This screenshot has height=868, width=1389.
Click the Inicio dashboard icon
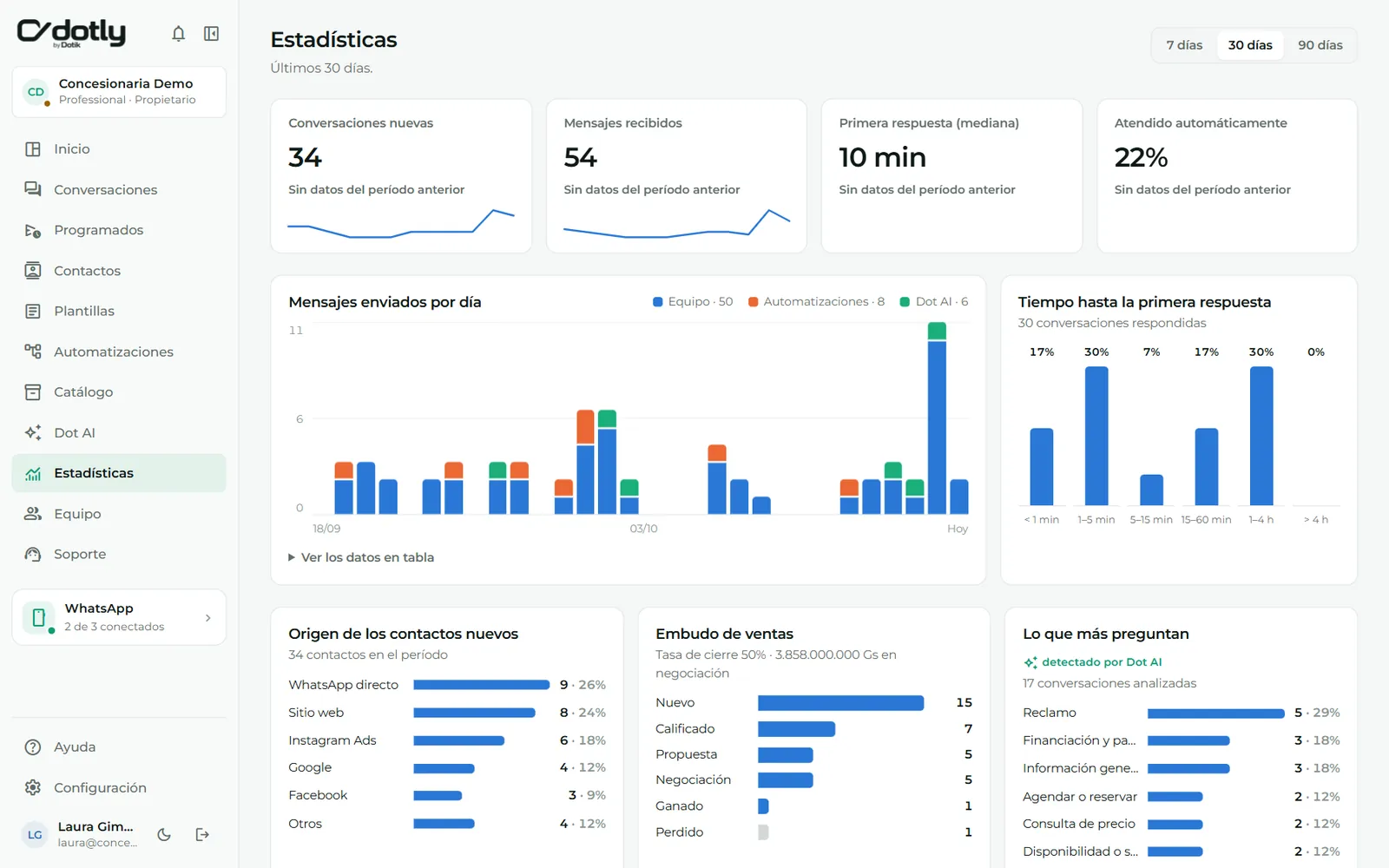tap(33, 149)
